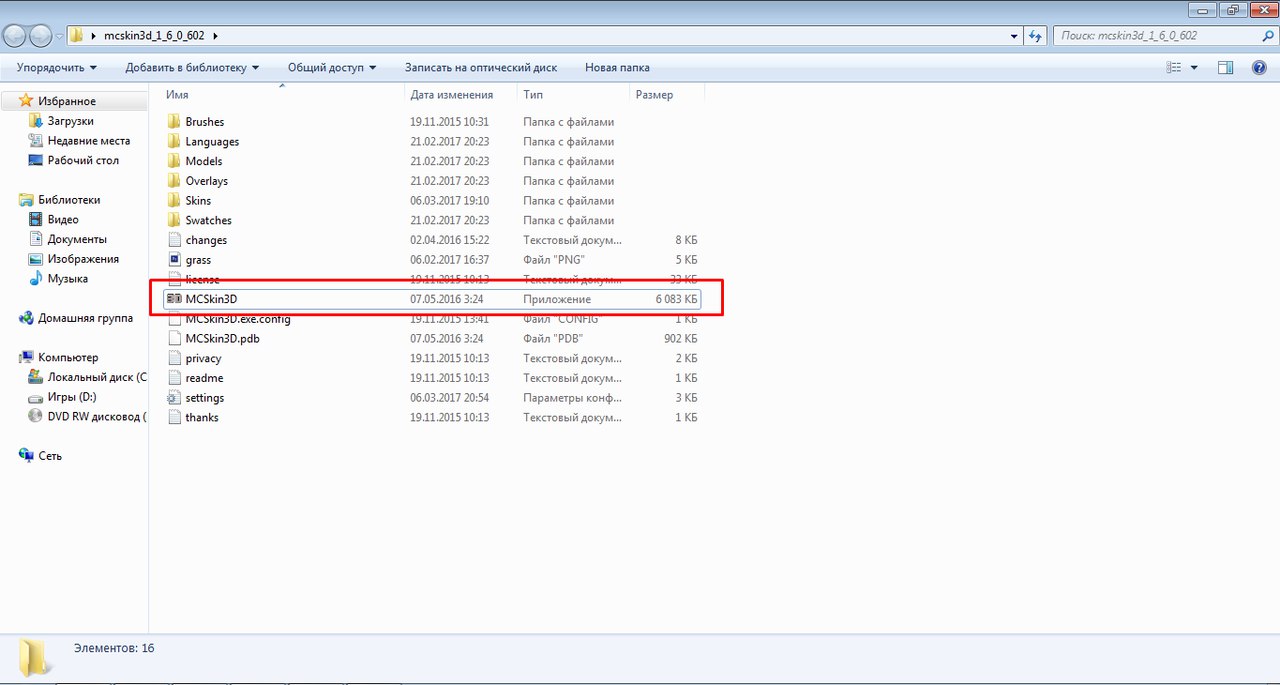Image resolution: width=1280 pixels, height=685 pixels.
Task: Select the file named readme
Action: (204, 378)
